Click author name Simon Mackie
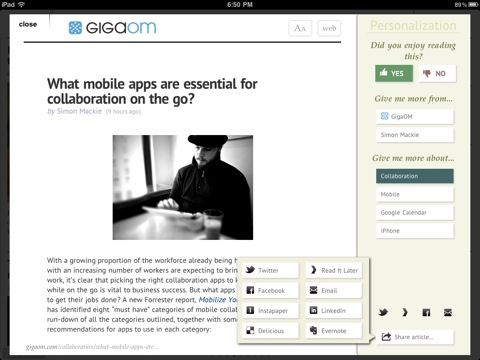Viewport: 480px width, 360px height. point(79,111)
